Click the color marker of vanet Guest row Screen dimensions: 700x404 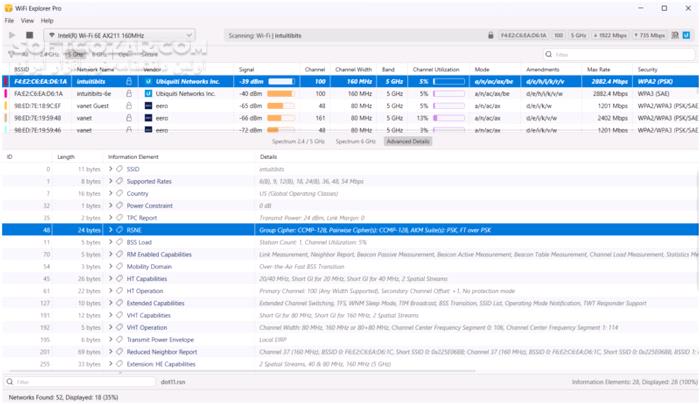[5, 106]
